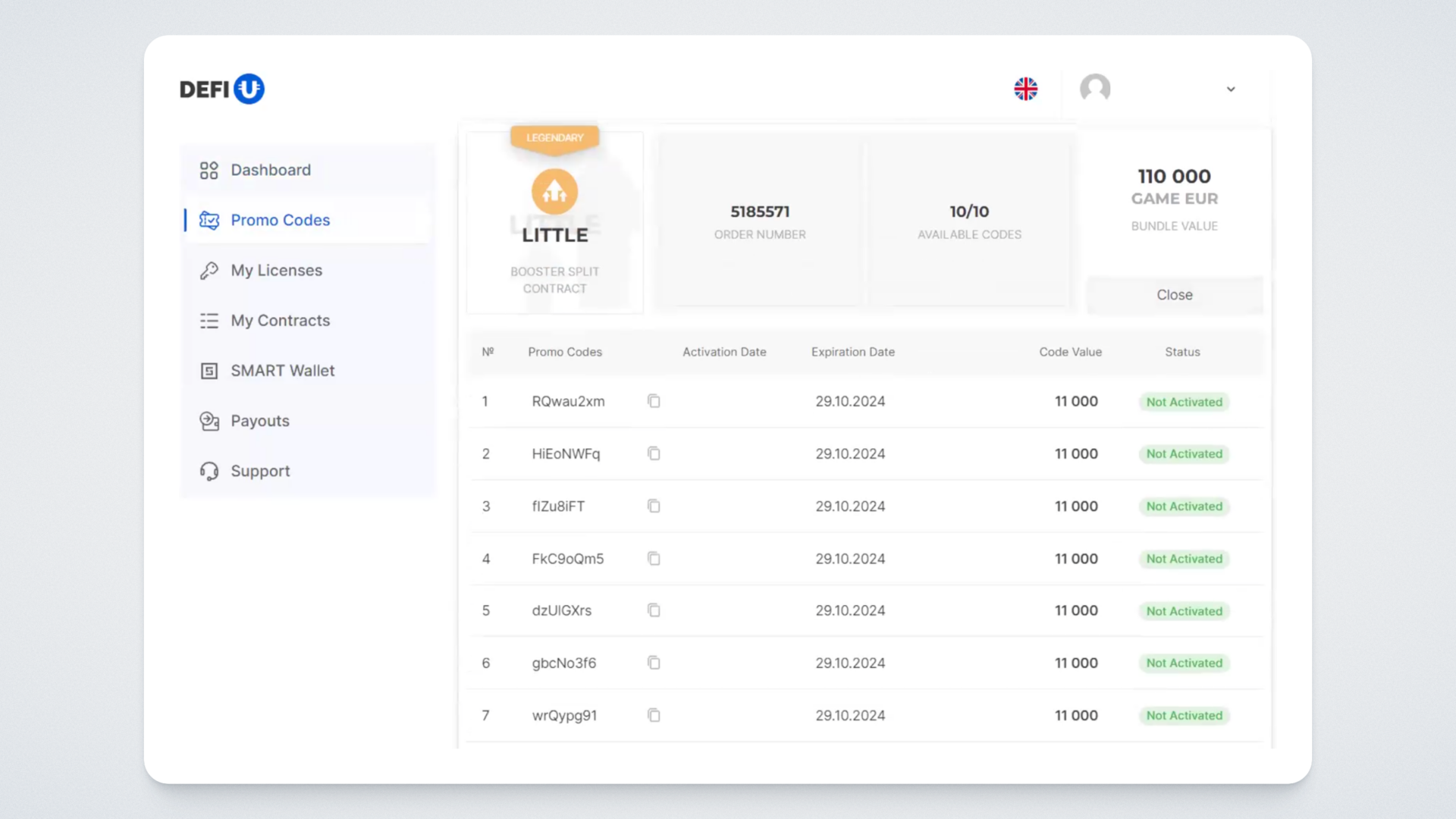This screenshot has height=819, width=1456.
Task: Click Not Activated status of row 1
Action: (1183, 402)
